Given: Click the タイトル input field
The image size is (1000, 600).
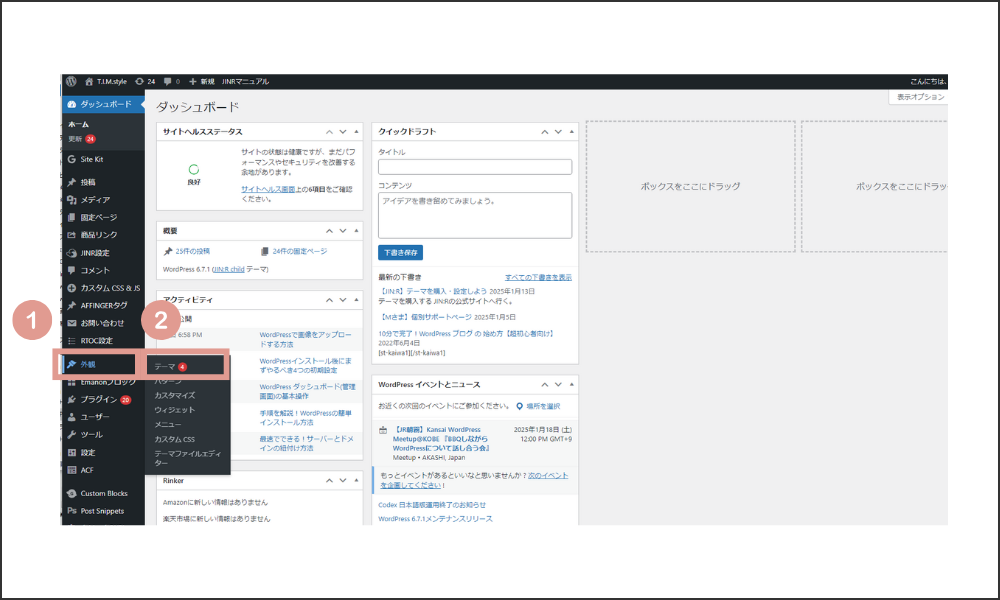Looking at the screenshot, I should click(x=475, y=167).
